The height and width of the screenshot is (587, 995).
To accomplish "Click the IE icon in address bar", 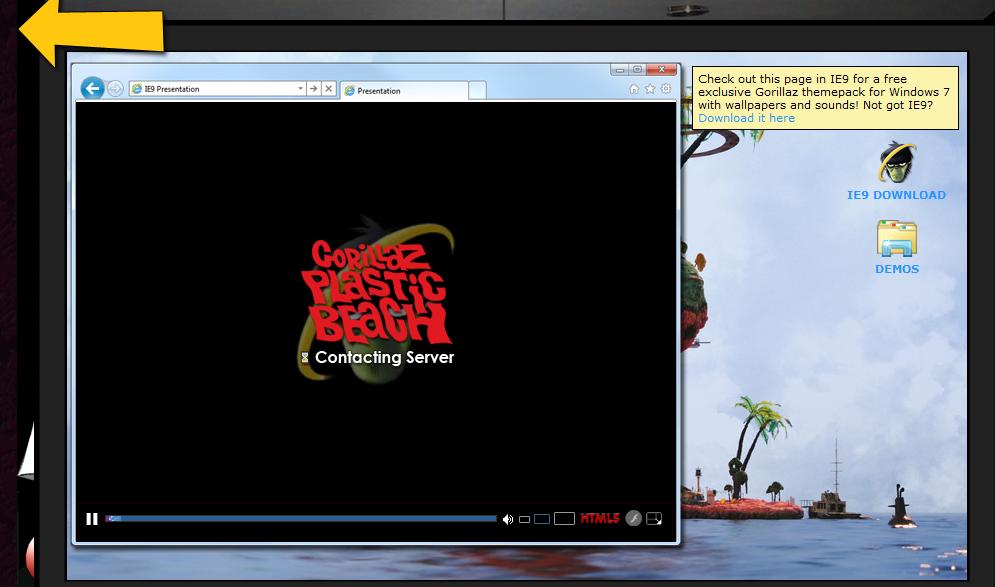I will click(136, 89).
